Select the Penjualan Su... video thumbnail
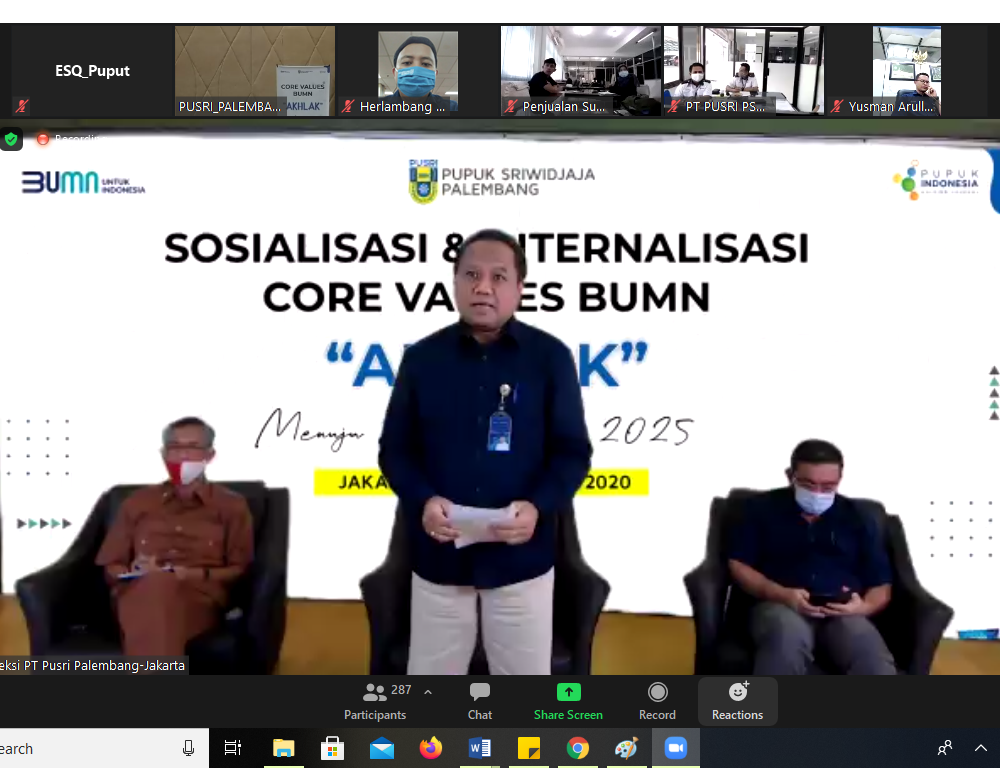The height and width of the screenshot is (768, 1000). coord(580,70)
